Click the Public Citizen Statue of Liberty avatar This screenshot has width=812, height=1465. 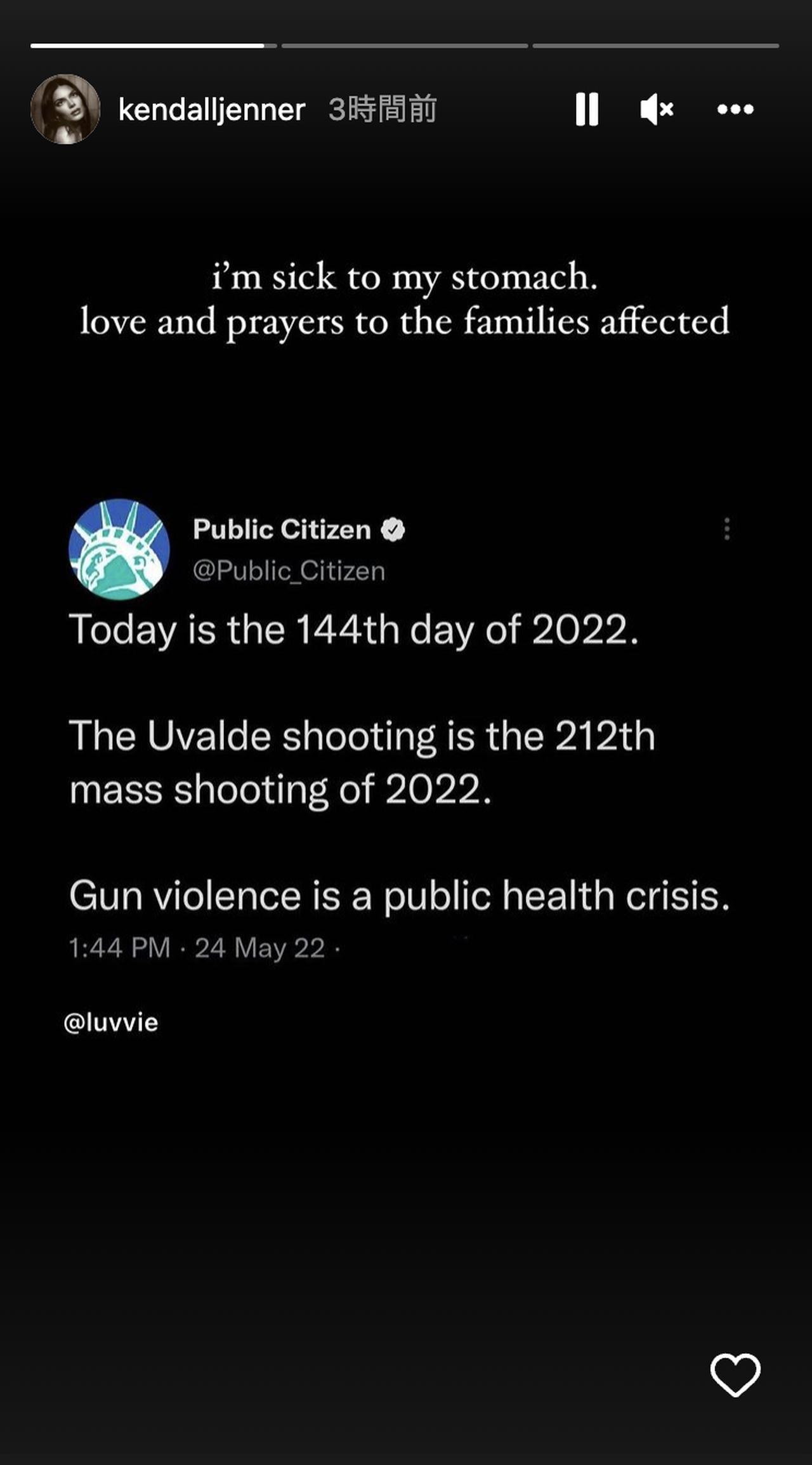119,550
